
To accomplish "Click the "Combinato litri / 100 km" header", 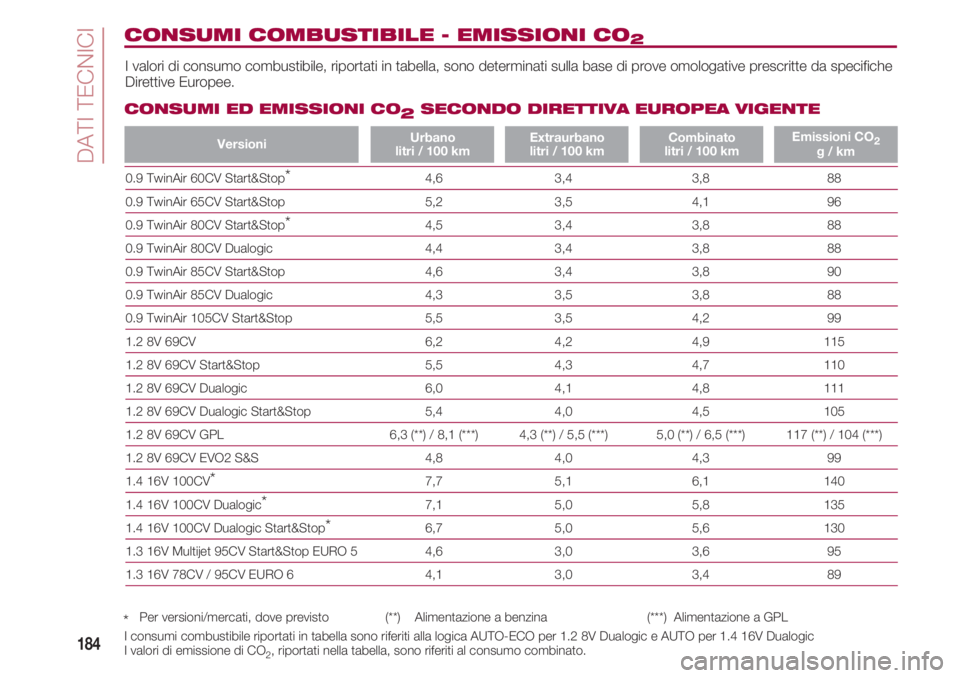I will point(701,145).
